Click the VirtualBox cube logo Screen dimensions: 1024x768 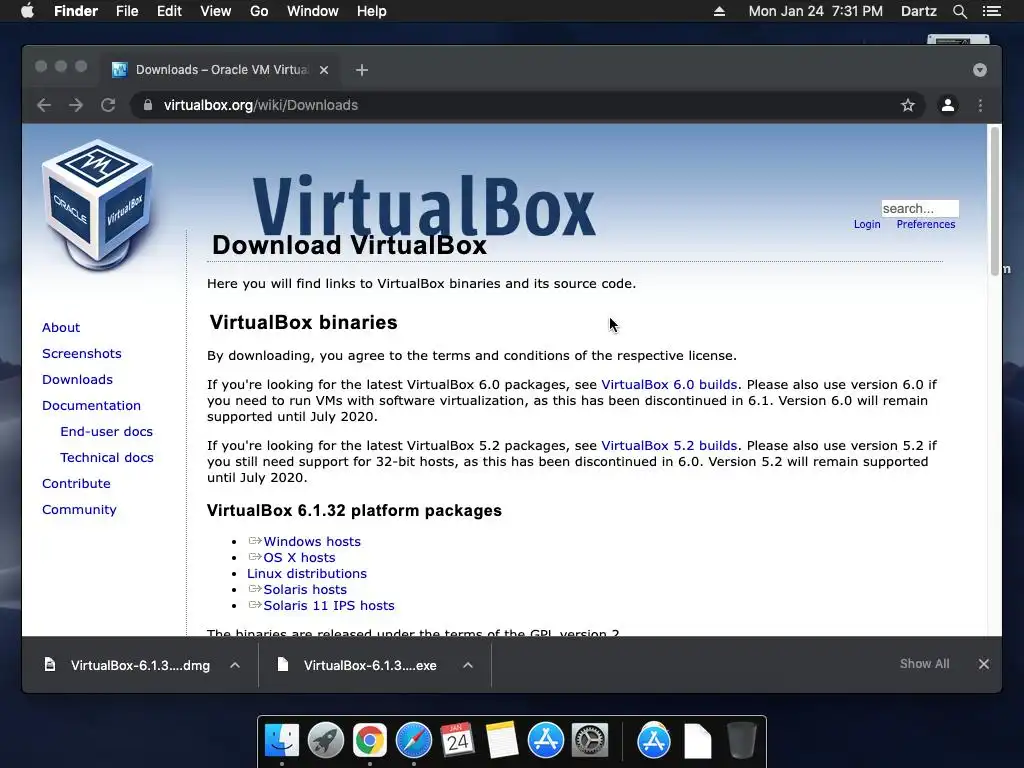pyautogui.click(x=98, y=205)
